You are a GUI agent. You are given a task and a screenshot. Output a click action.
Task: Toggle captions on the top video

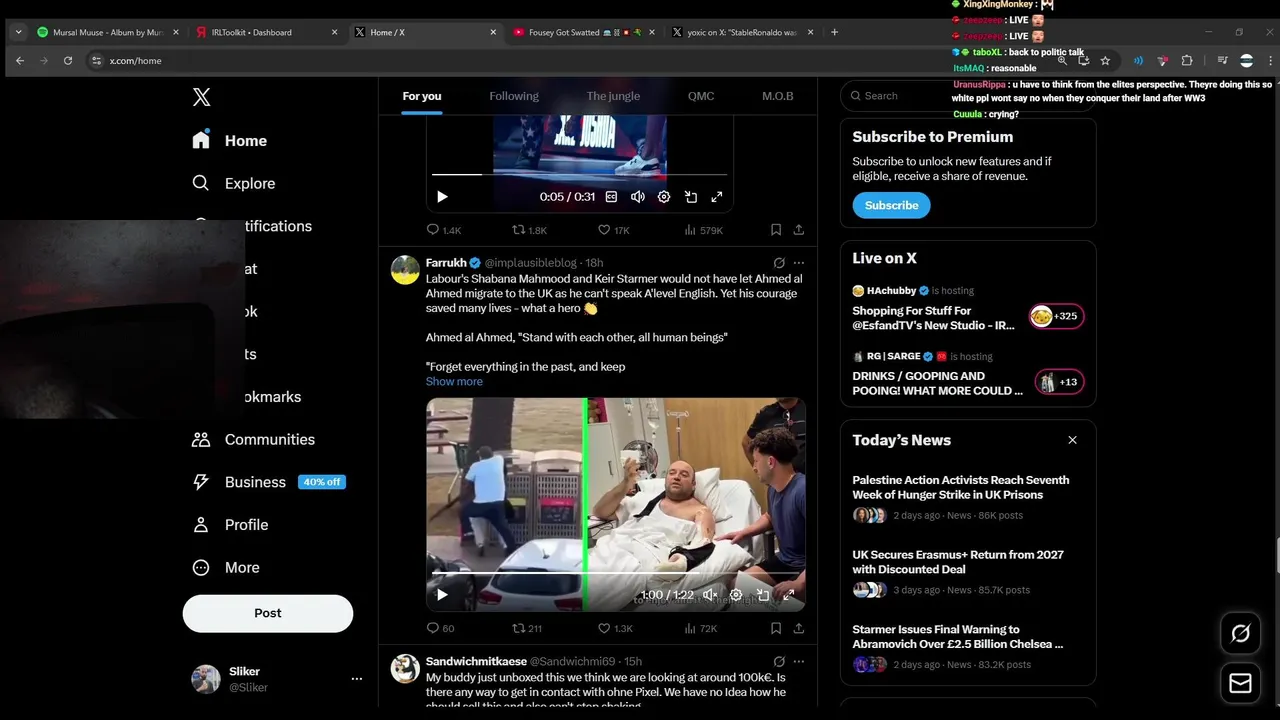pyautogui.click(x=611, y=197)
